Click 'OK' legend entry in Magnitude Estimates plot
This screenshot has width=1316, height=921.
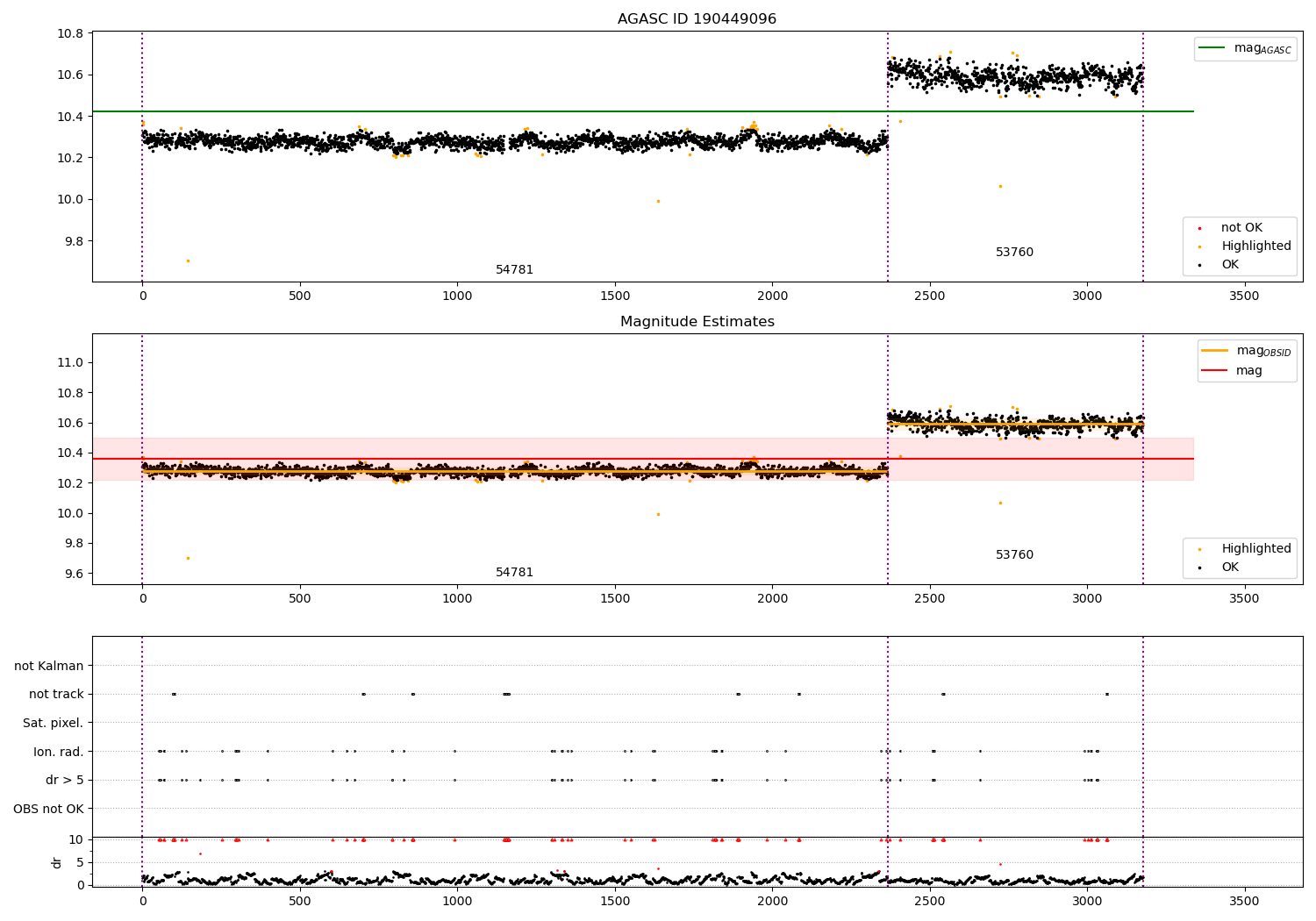point(1219,568)
